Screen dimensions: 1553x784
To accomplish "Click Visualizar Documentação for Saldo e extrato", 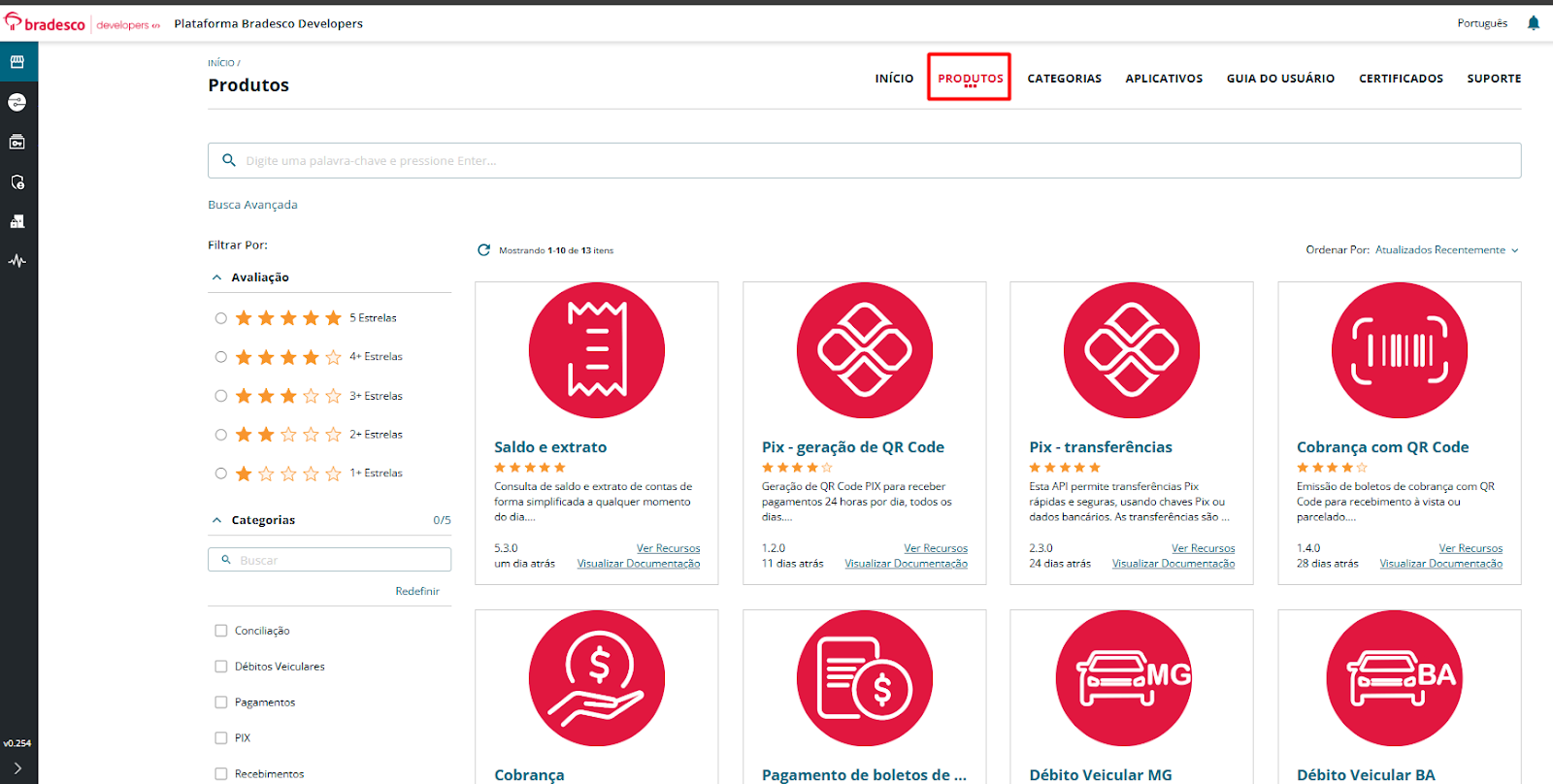I will 639,564.
